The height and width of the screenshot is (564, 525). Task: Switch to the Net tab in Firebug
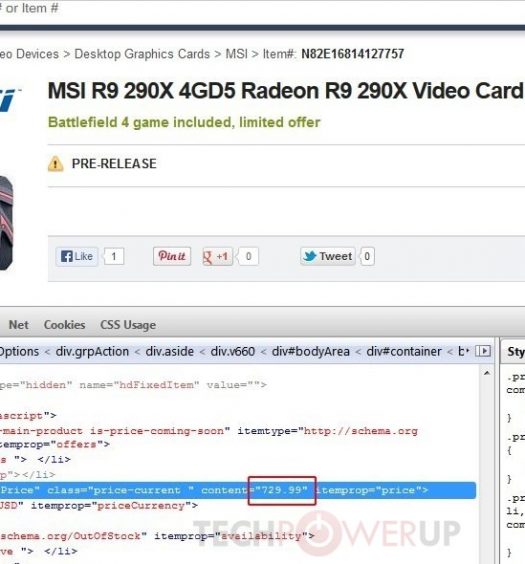pos(19,325)
